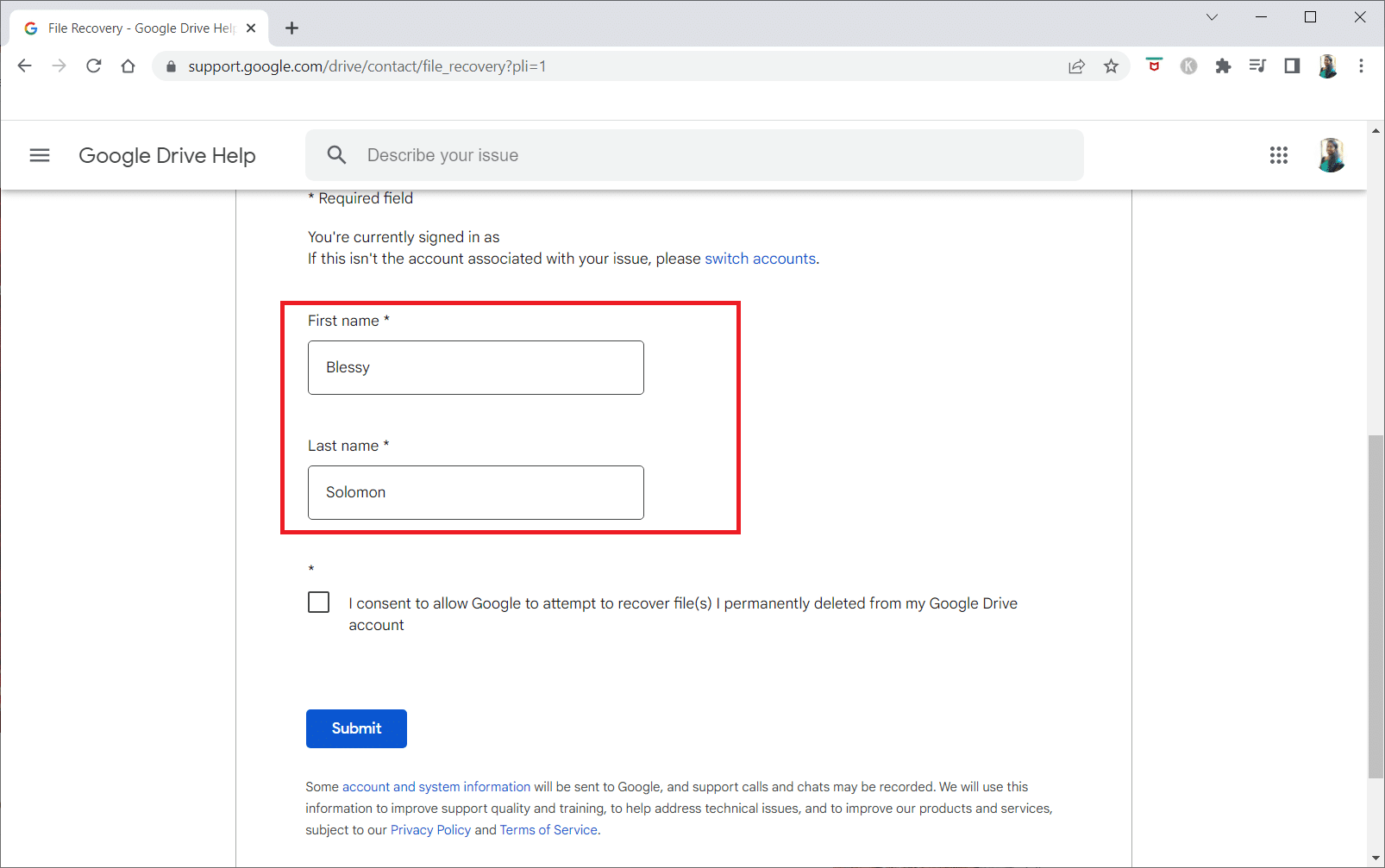
Task: Follow the switch accounts link
Action: point(760,259)
